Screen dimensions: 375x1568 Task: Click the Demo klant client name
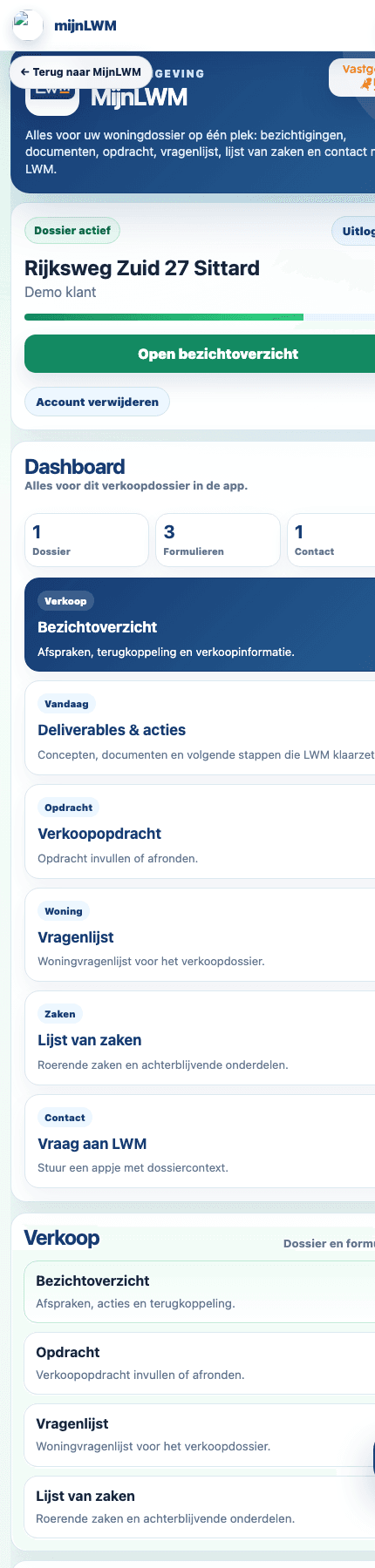click(60, 292)
